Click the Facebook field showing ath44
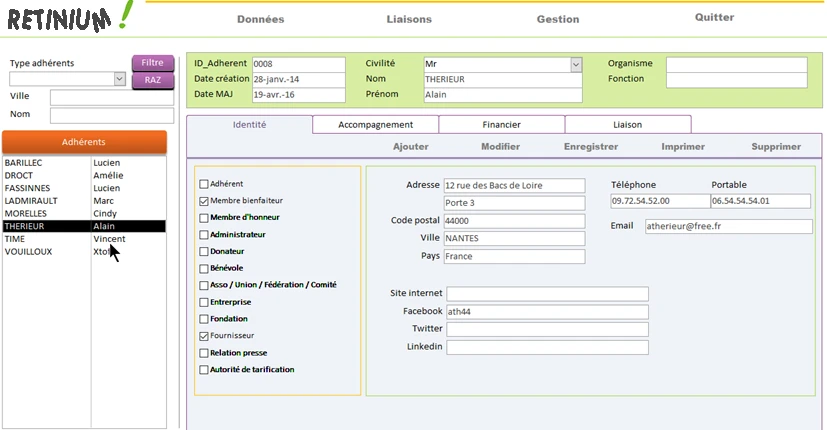The image size is (827, 430). coord(547,312)
